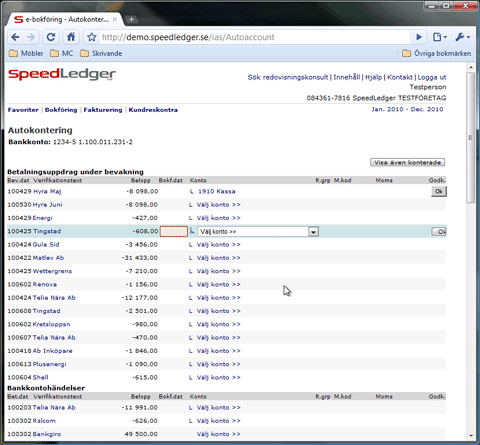Open the MC bookmarks folder
The image size is (480, 445).
pos(62,53)
